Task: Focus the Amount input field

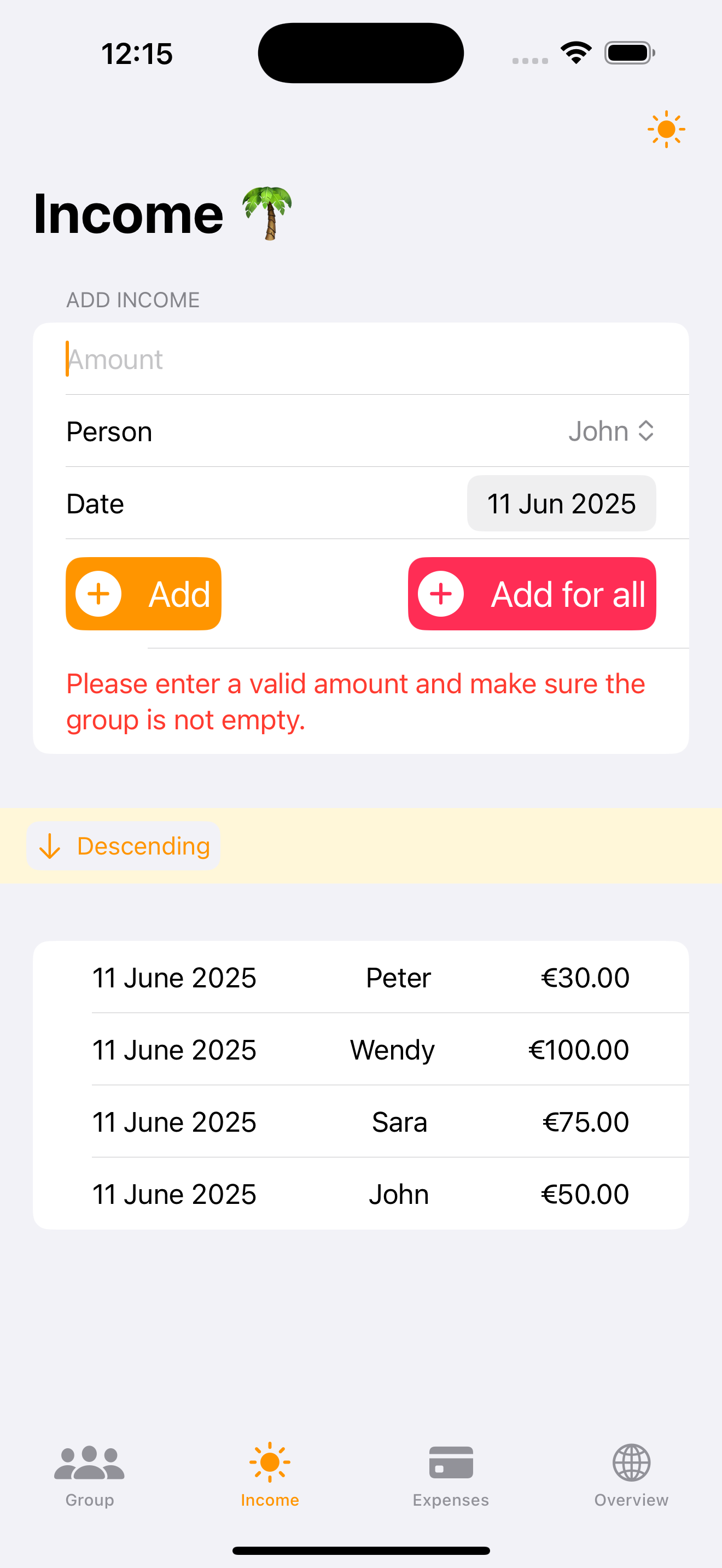Action: [x=360, y=359]
